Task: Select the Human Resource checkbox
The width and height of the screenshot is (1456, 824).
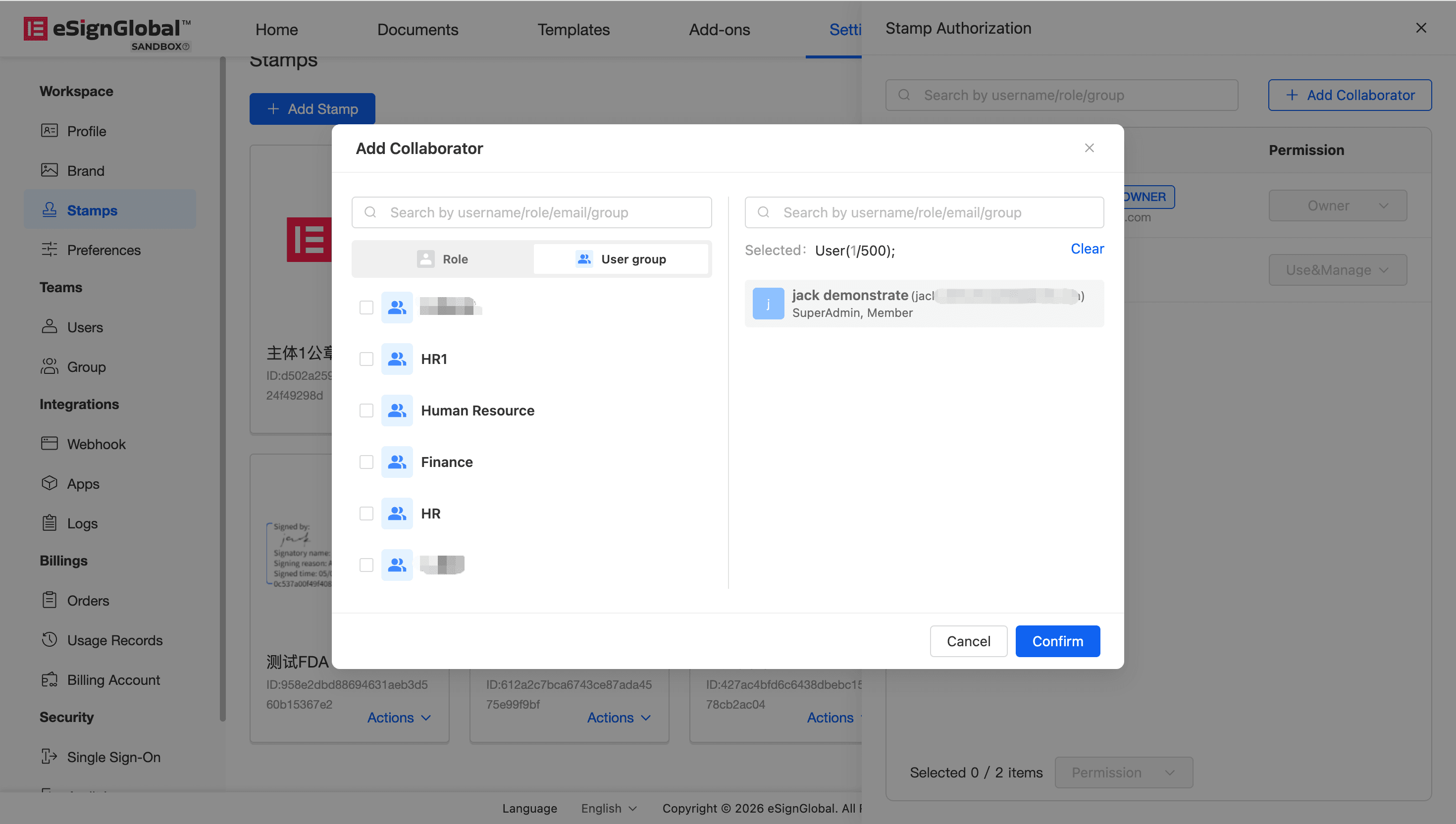Action: 366,411
